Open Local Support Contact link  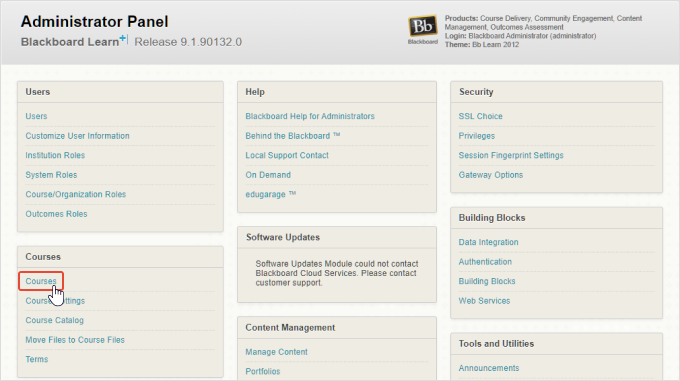coord(287,155)
